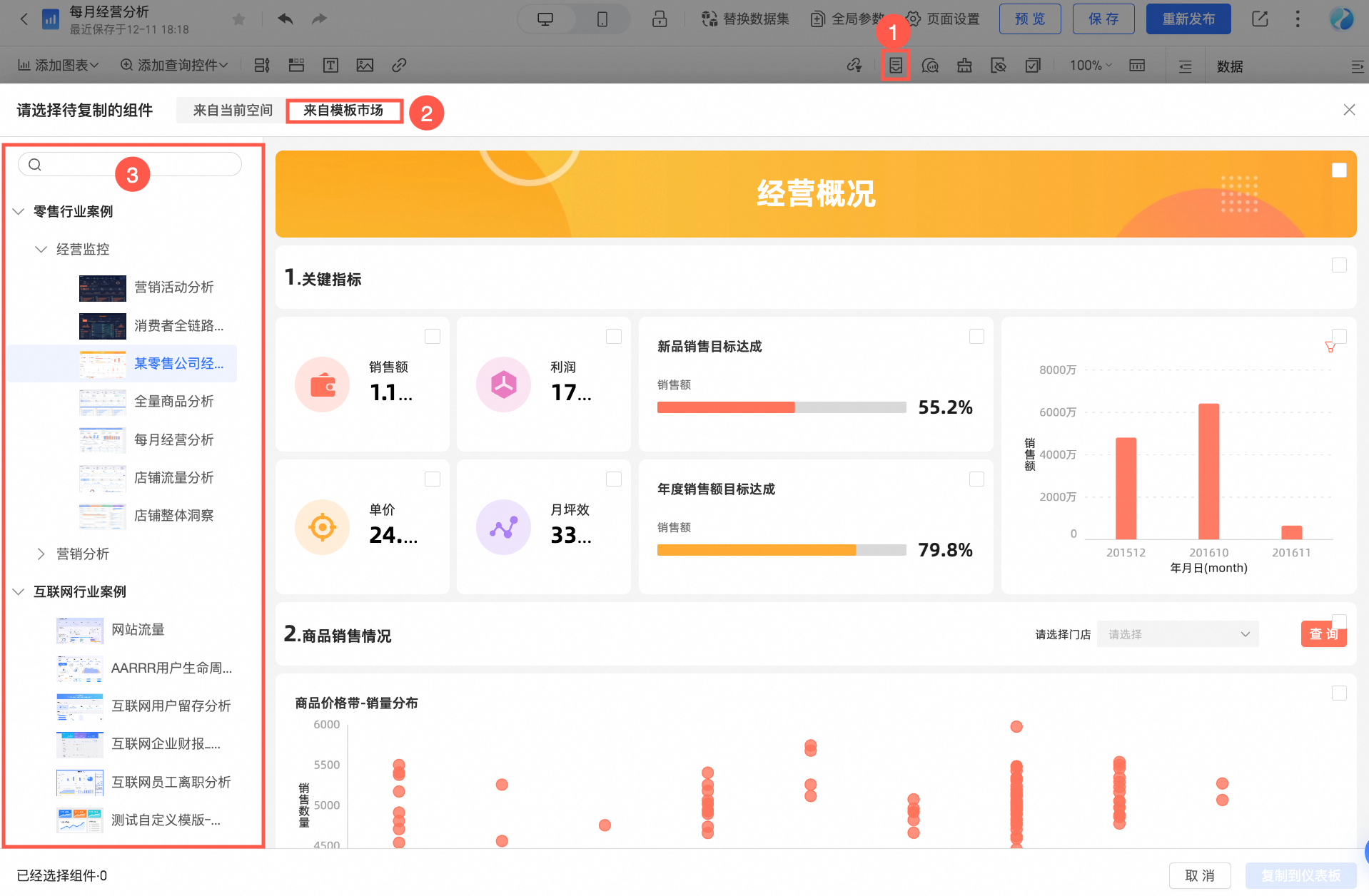
Task: Open 全局参数 menu item
Action: pyautogui.click(x=848, y=19)
